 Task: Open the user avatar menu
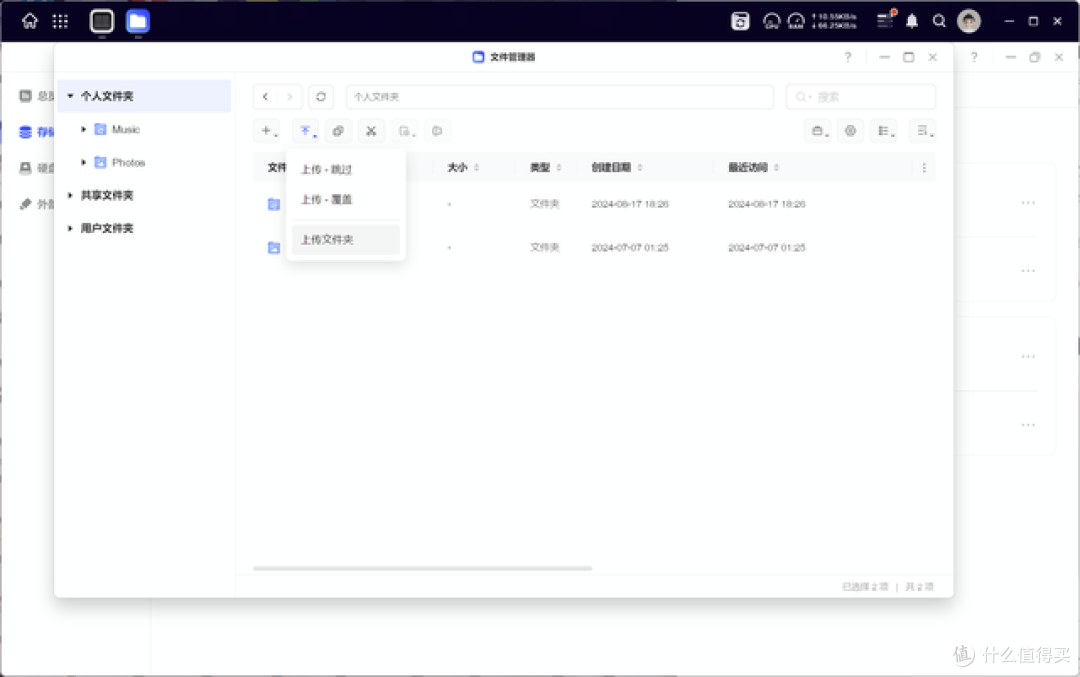click(968, 21)
